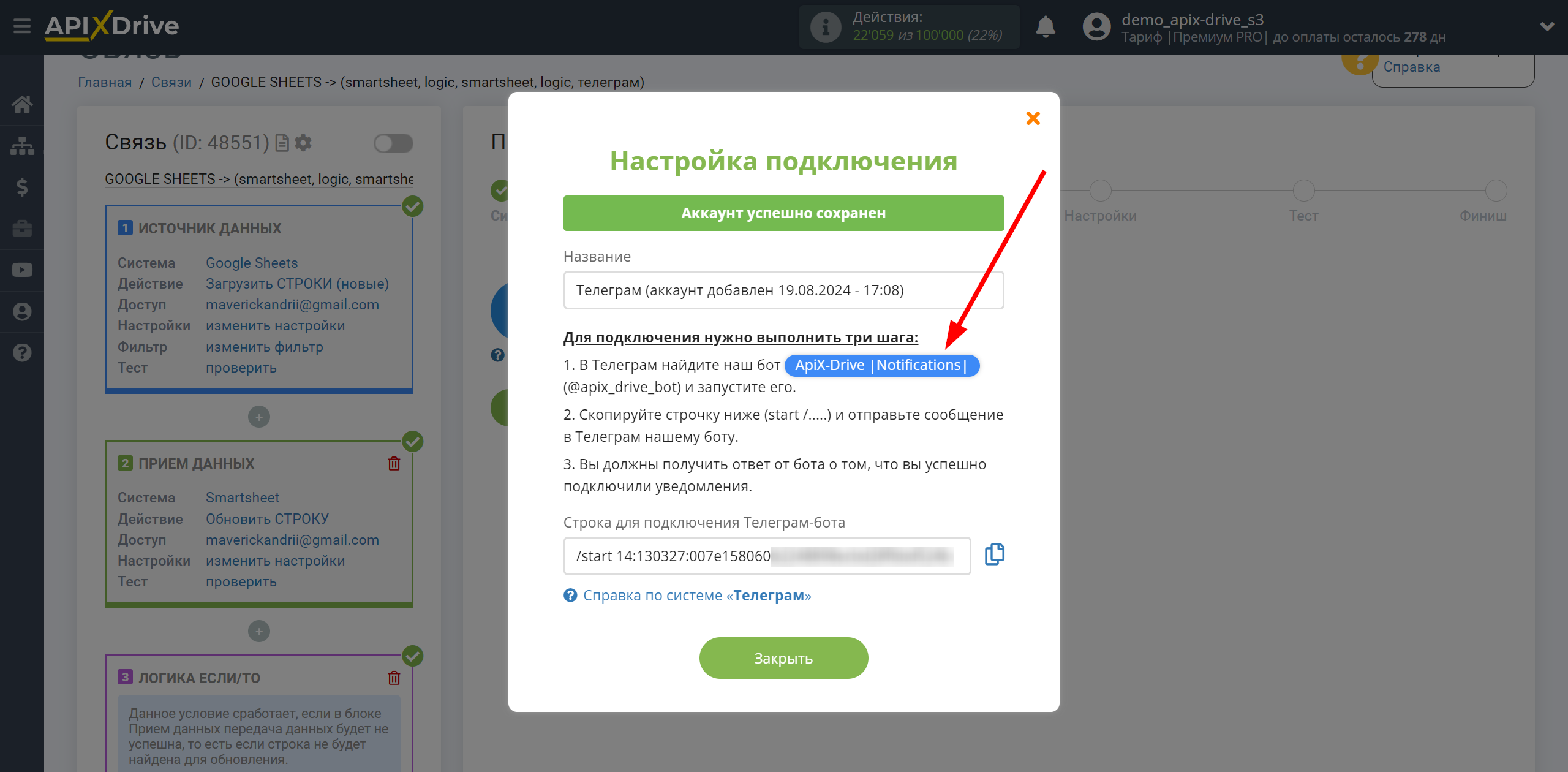The width and height of the screenshot is (1568, 772).
Task: Click Smartsheet изменить настройки link
Action: (275, 561)
